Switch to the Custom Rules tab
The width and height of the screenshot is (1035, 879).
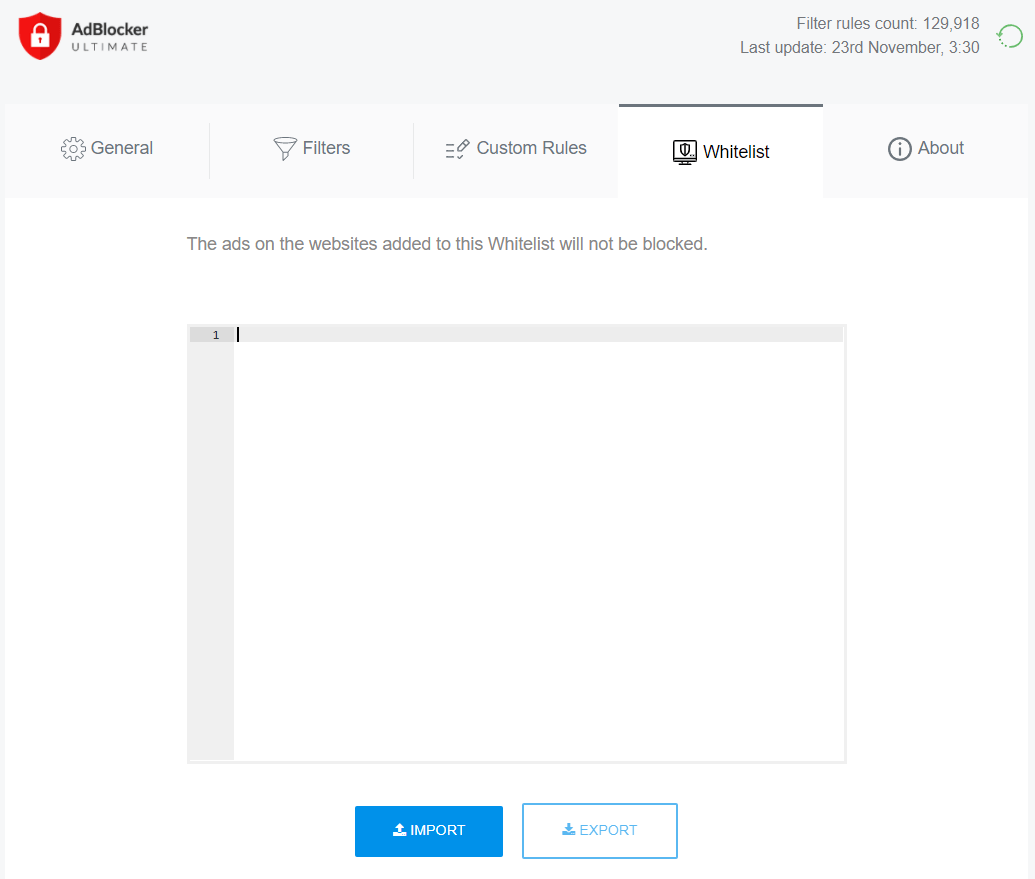point(516,148)
